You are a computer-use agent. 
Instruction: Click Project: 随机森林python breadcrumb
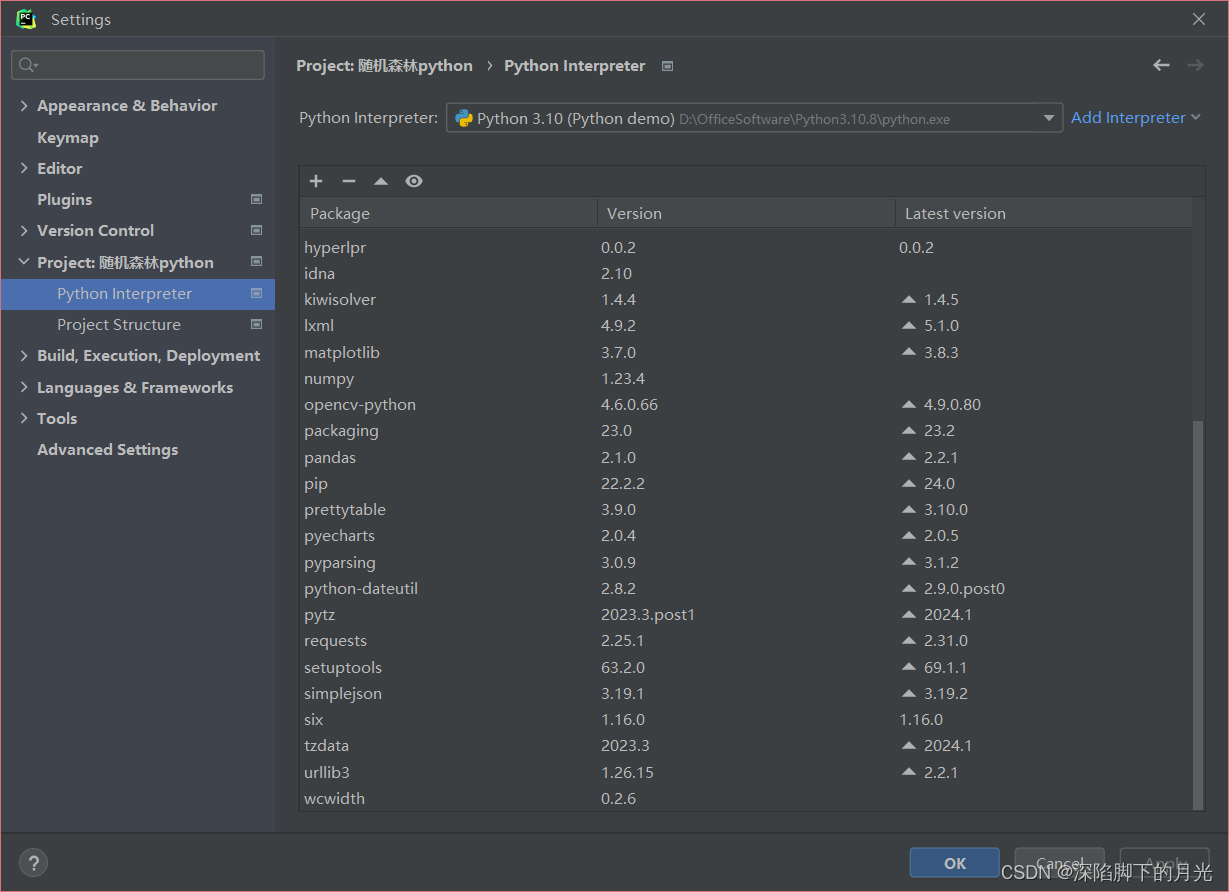click(x=384, y=65)
